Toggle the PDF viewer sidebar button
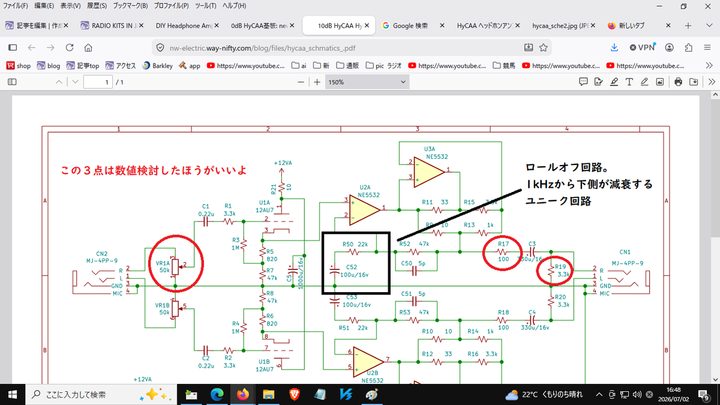The image size is (720, 405). click(x=12, y=82)
